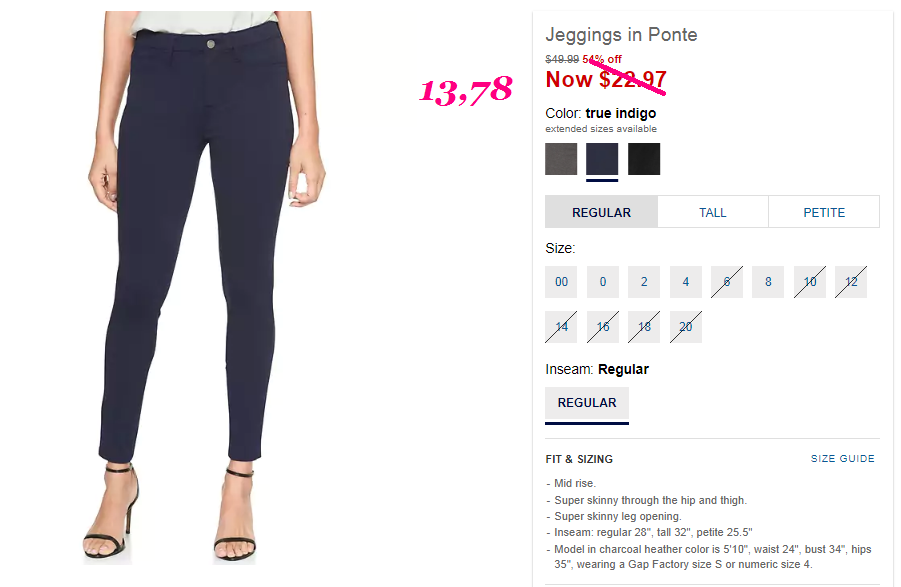Click the sold-out size 14
This screenshot has height=587, width=901.
click(561, 327)
